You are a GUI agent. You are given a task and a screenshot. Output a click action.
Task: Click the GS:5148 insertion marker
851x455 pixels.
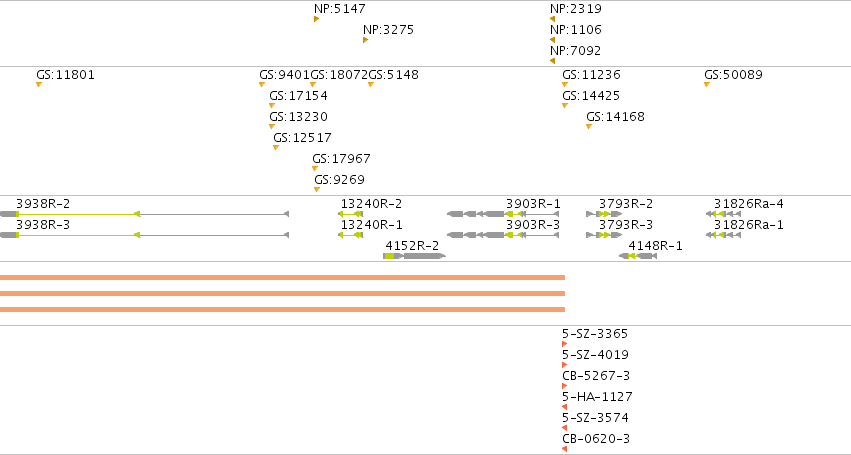pyautogui.click(x=371, y=85)
